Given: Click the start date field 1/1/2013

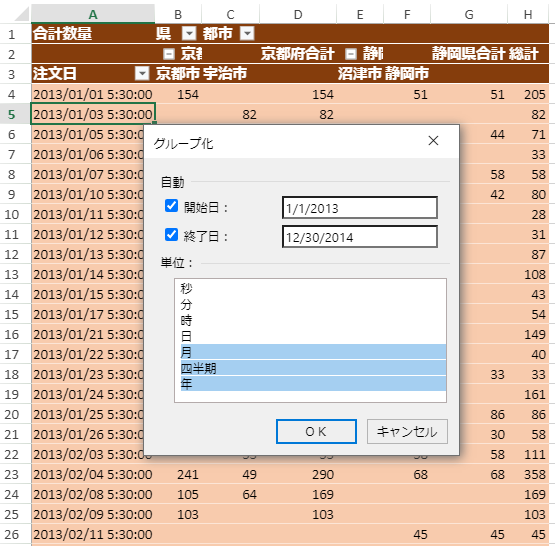Looking at the screenshot, I should click(360, 208).
